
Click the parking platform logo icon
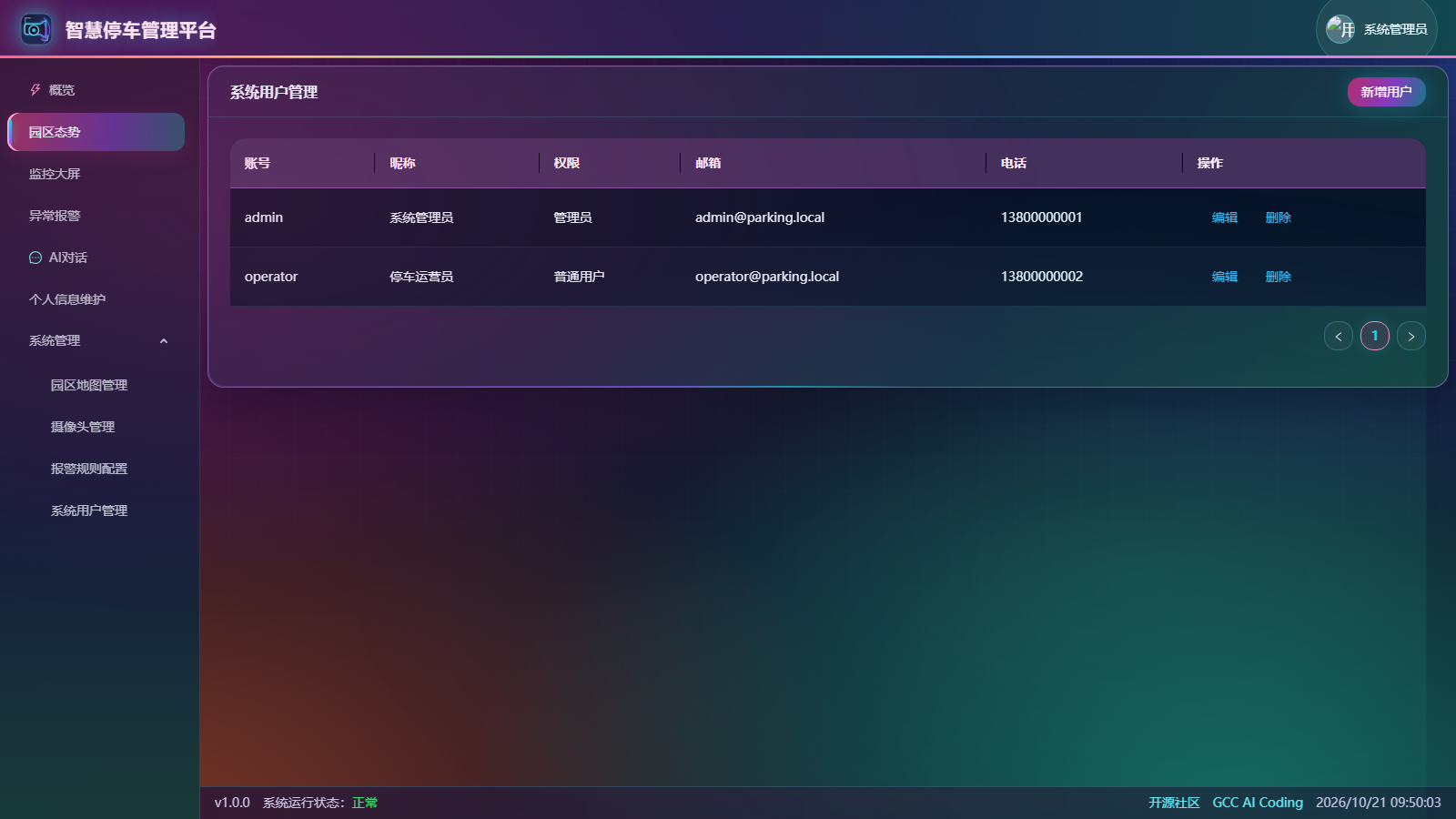tap(36, 29)
